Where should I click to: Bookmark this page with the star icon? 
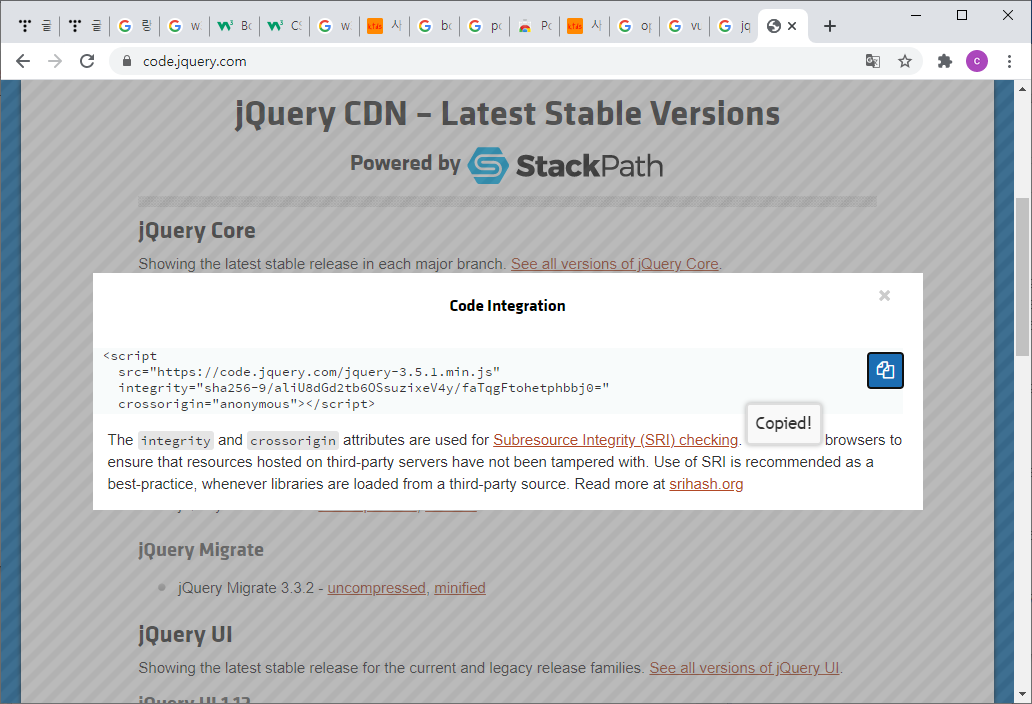[905, 61]
